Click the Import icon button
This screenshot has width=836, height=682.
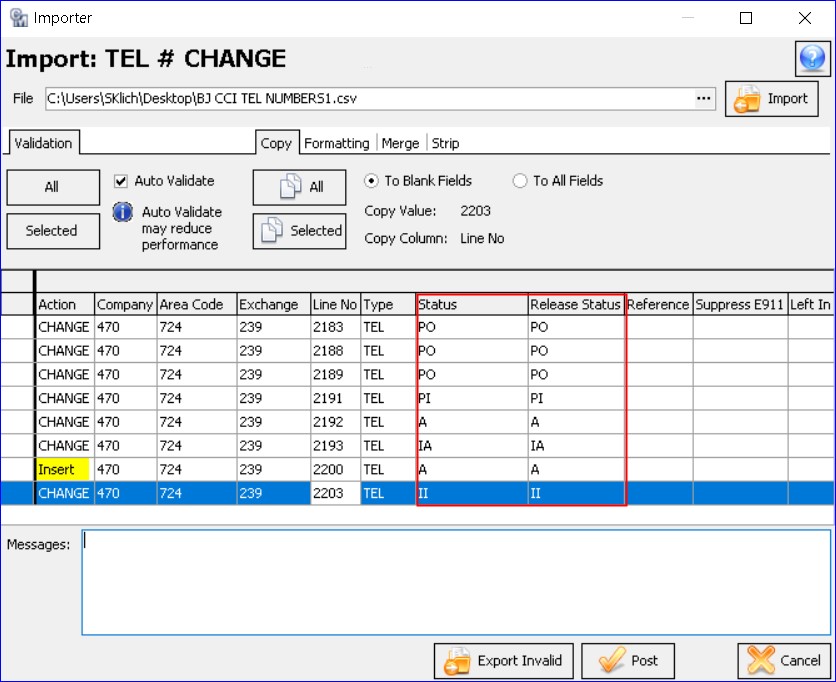pos(748,98)
